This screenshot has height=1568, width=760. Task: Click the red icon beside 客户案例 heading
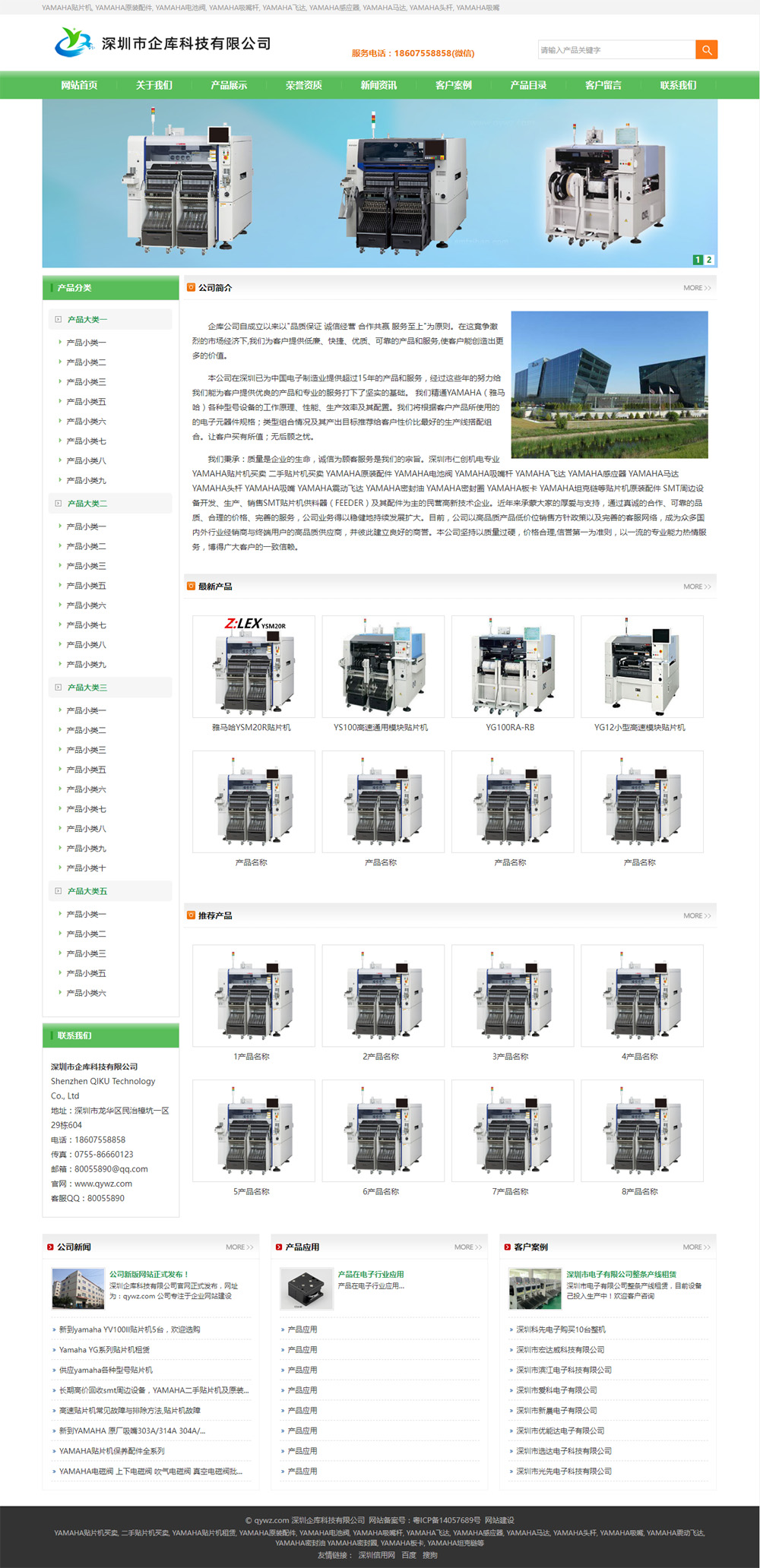point(508,1247)
